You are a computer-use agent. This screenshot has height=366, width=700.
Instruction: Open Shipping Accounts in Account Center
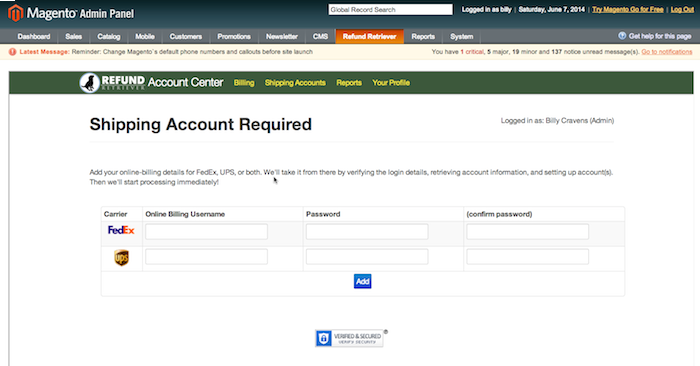click(295, 83)
